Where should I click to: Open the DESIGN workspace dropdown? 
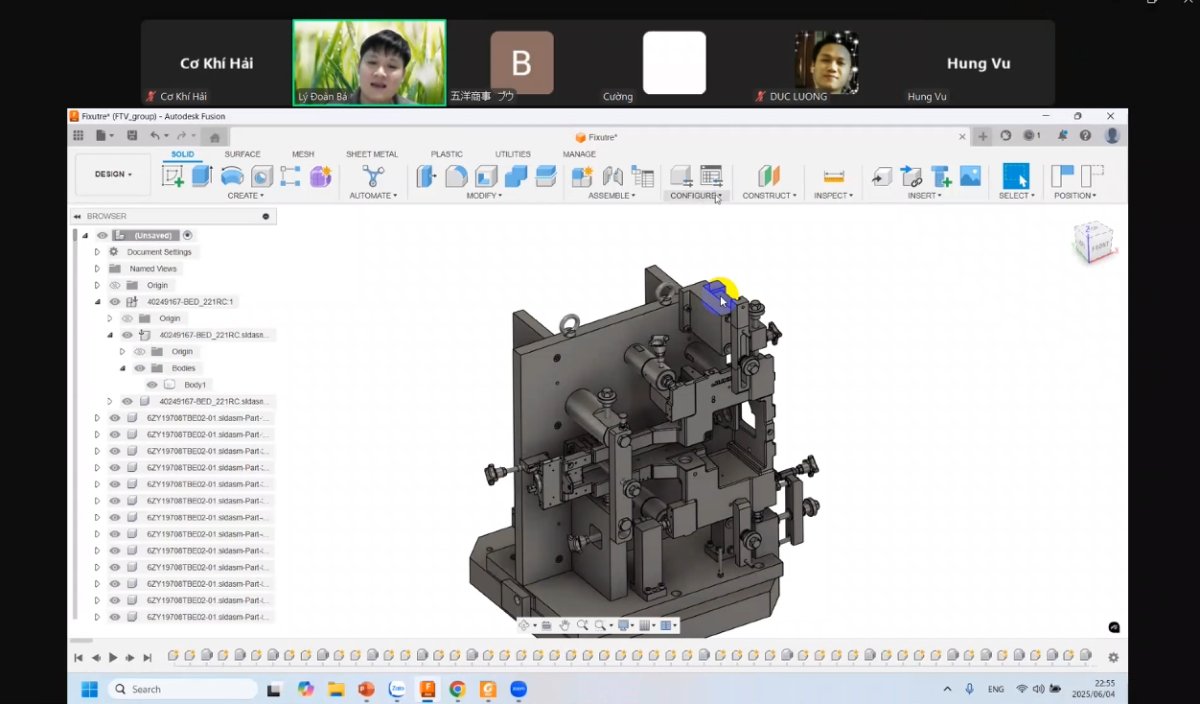click(x=113, y=174)
